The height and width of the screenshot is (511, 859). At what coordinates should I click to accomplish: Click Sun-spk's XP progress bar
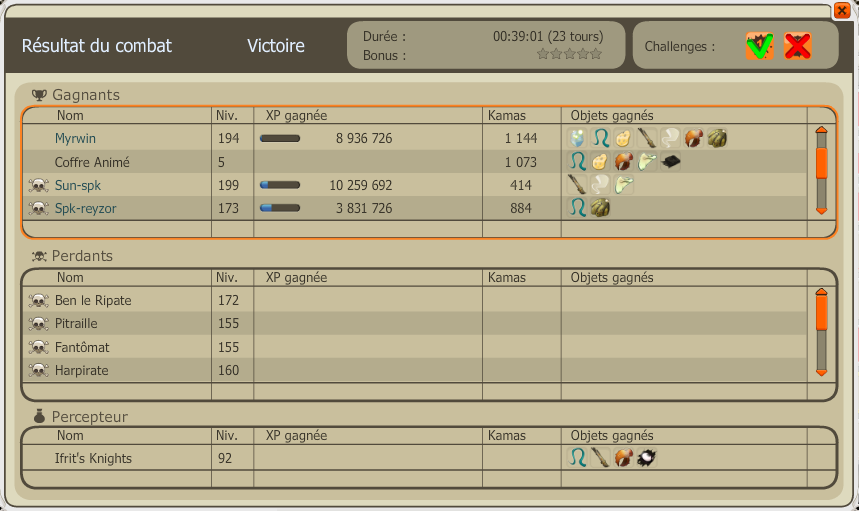(x=280, y=185)
